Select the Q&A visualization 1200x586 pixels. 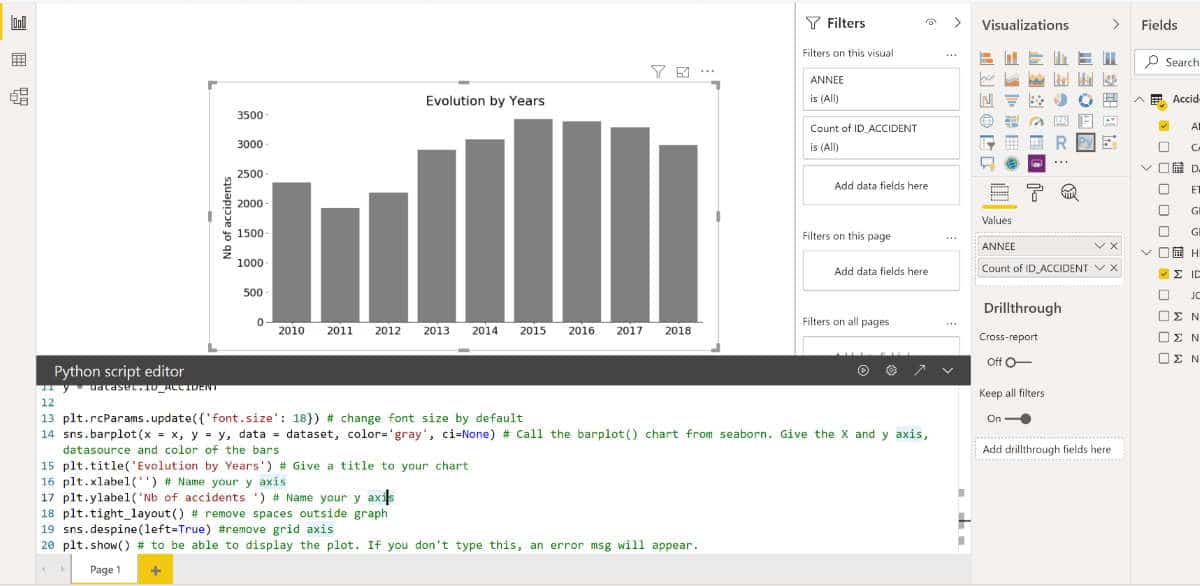coord(987,163)
